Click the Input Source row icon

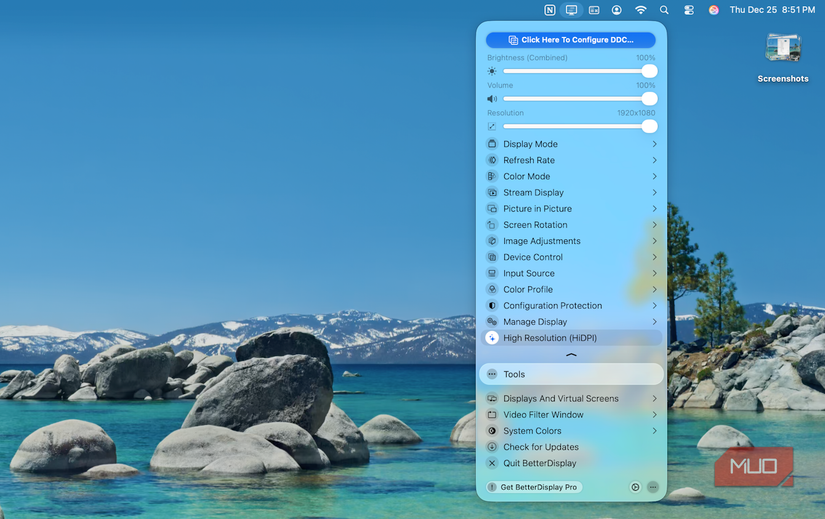tap(492, 273)
